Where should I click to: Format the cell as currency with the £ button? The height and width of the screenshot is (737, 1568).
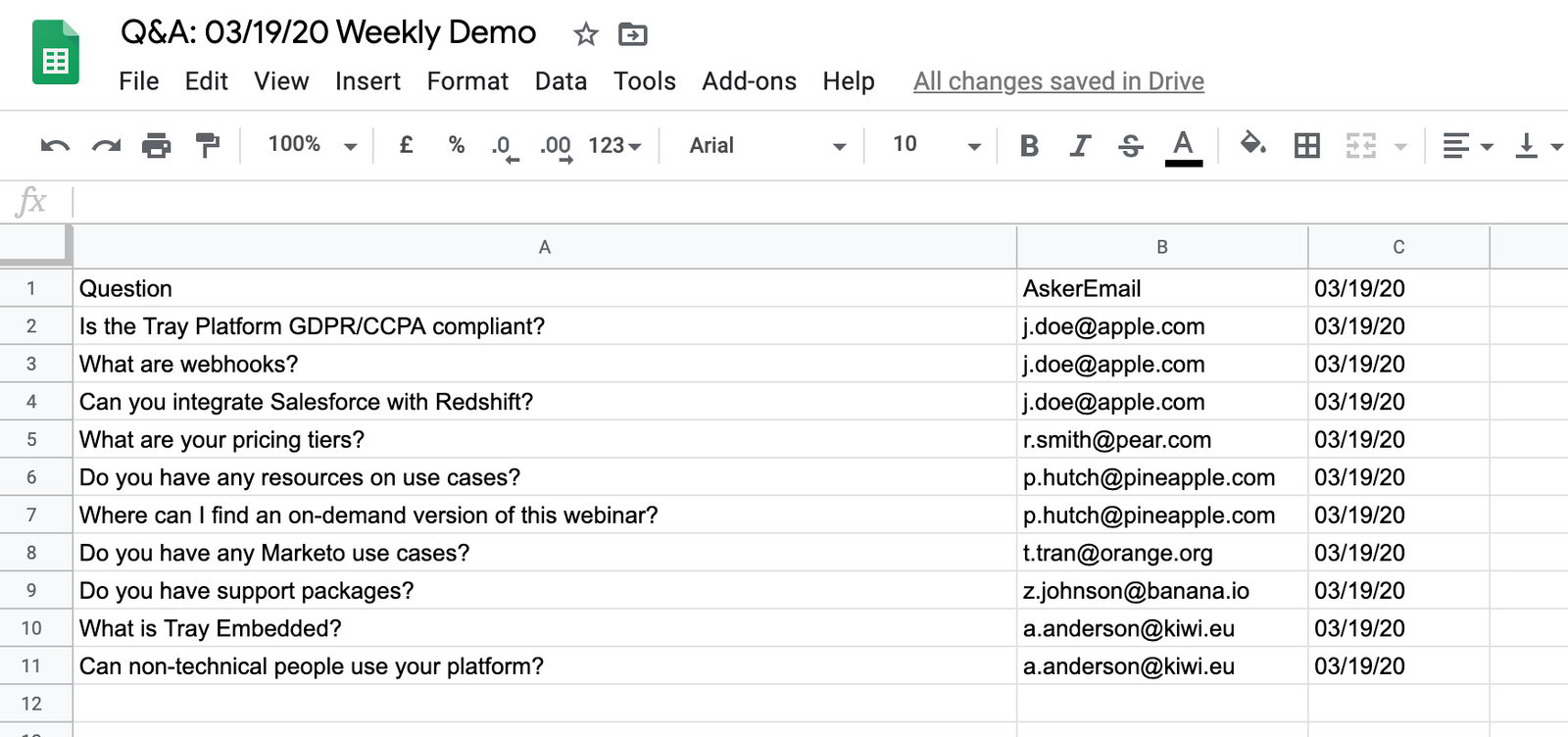pyautogui.click(x=406, y=145)
